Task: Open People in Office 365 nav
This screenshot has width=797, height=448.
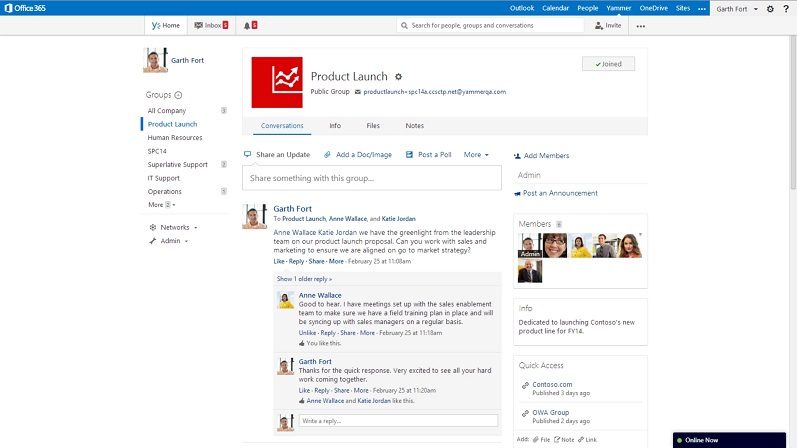Action: [x=588, y=8]
